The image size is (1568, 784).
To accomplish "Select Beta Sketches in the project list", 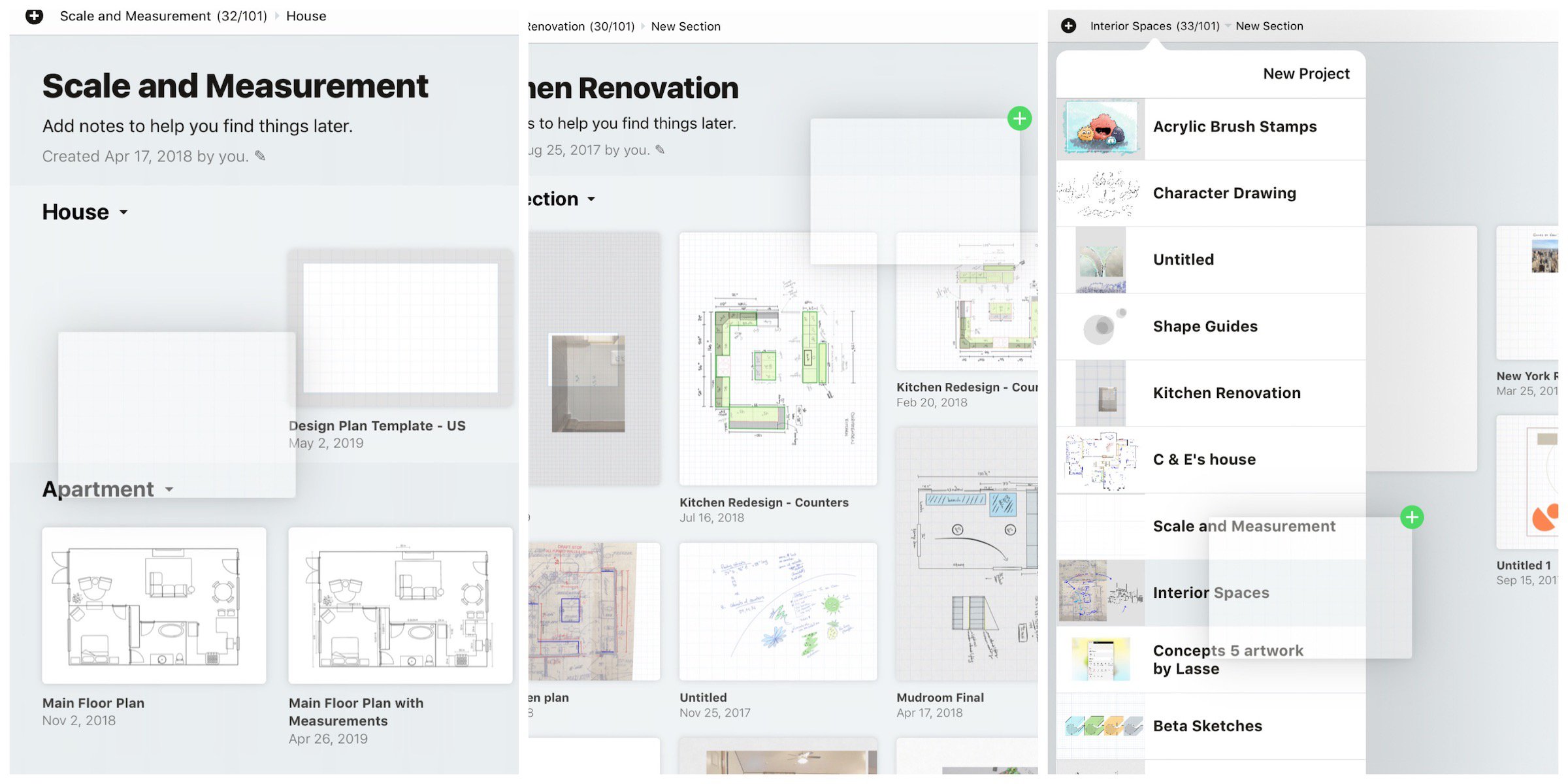I will click(1207, 726).
